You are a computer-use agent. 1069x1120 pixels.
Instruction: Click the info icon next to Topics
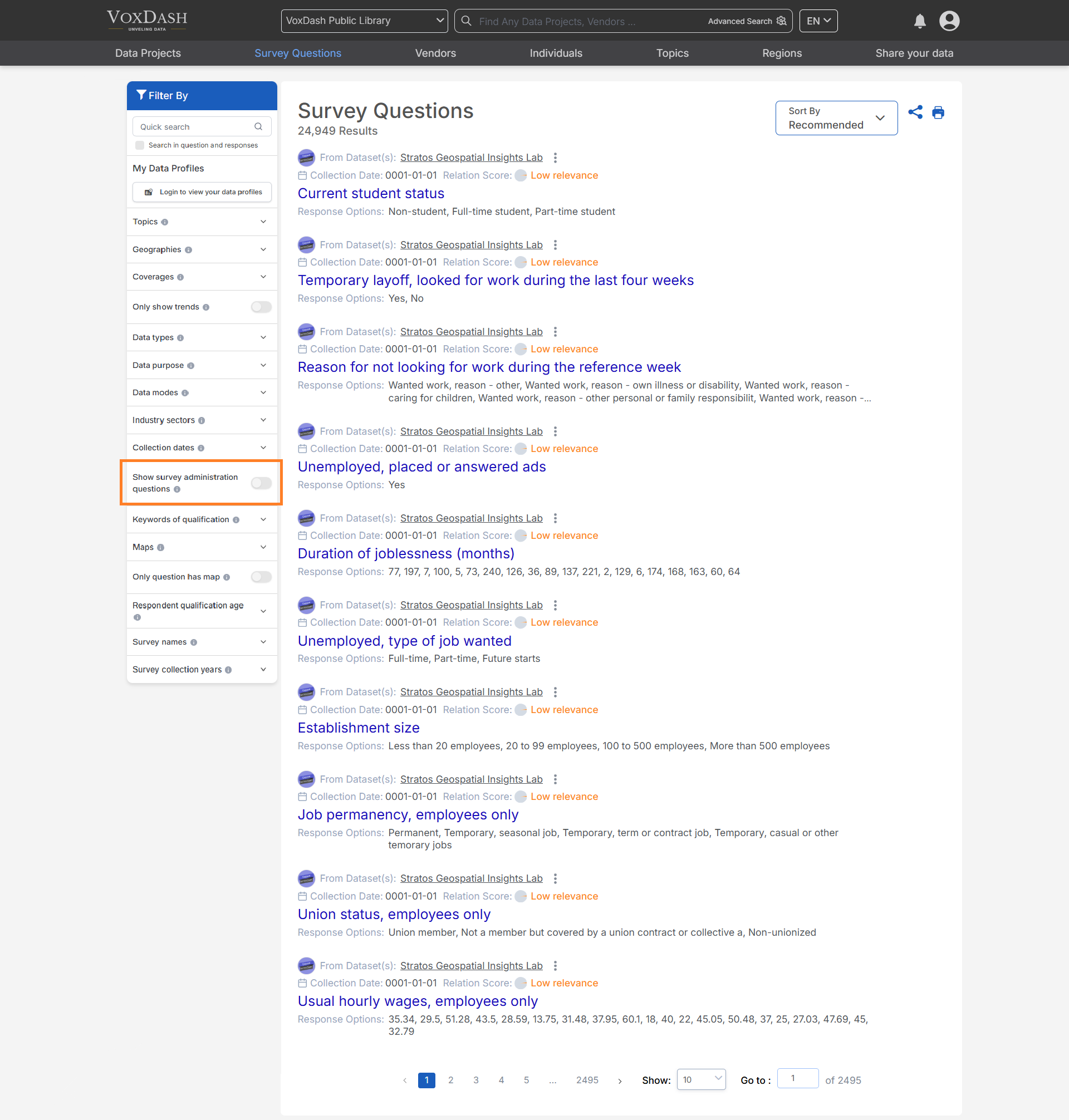tap(165, 222)
